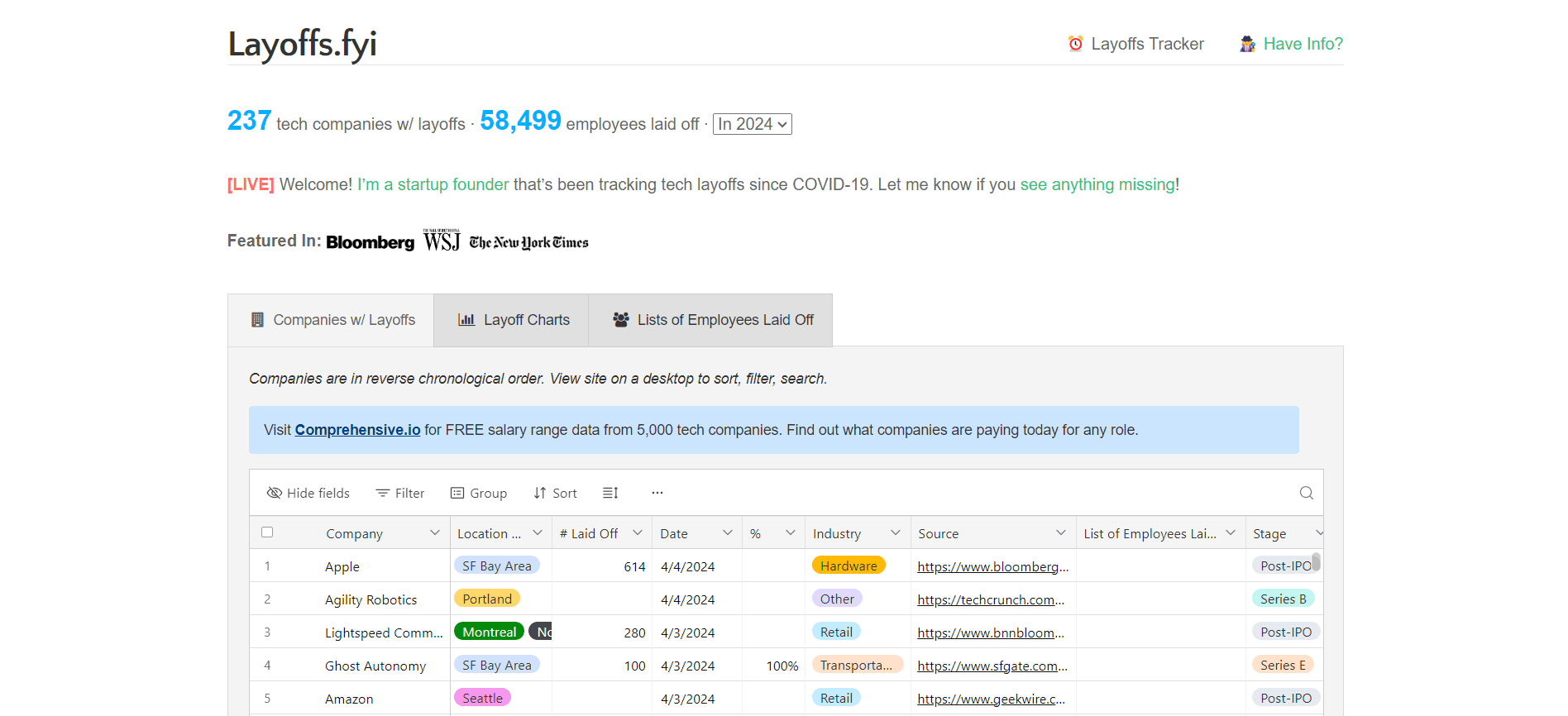Open Lightspeed's bnnbloomberg source link

991,632
